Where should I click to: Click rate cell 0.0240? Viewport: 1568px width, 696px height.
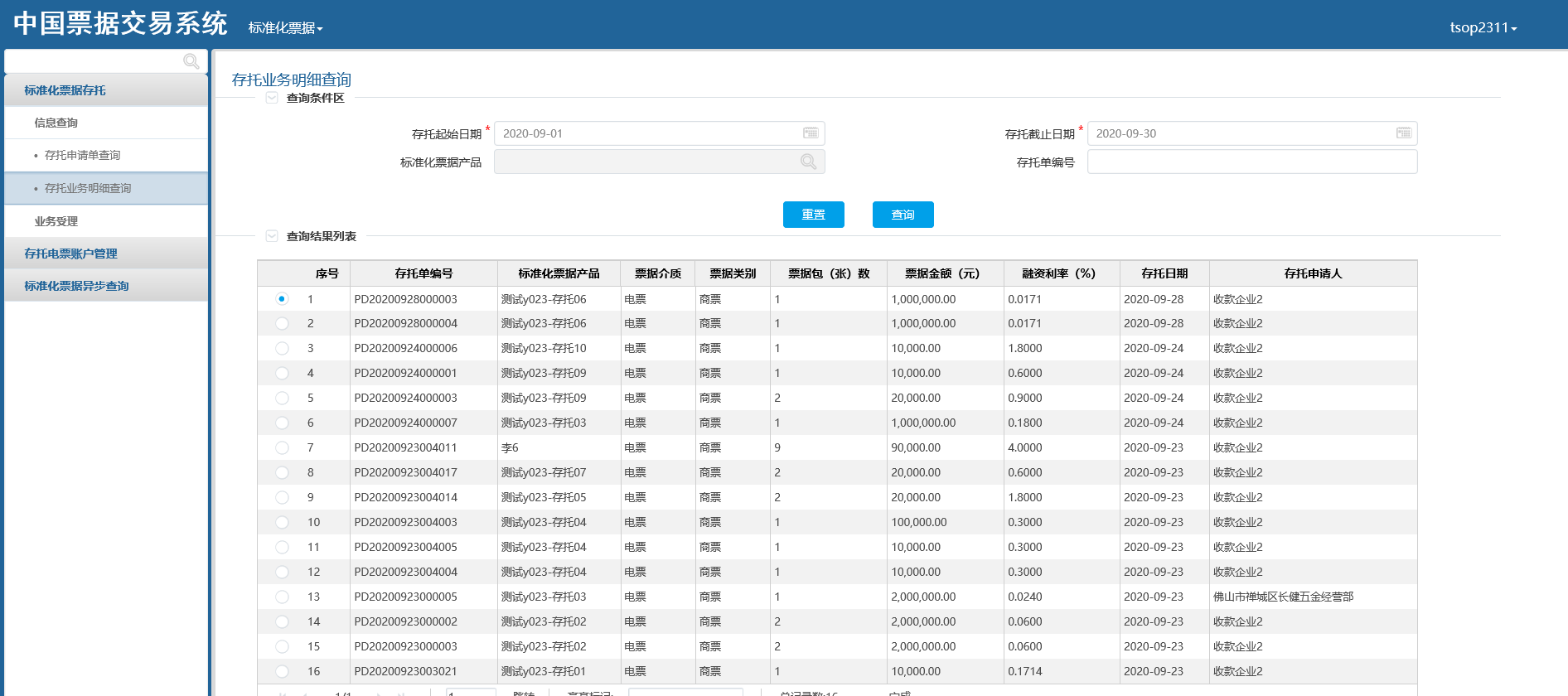1025,597
